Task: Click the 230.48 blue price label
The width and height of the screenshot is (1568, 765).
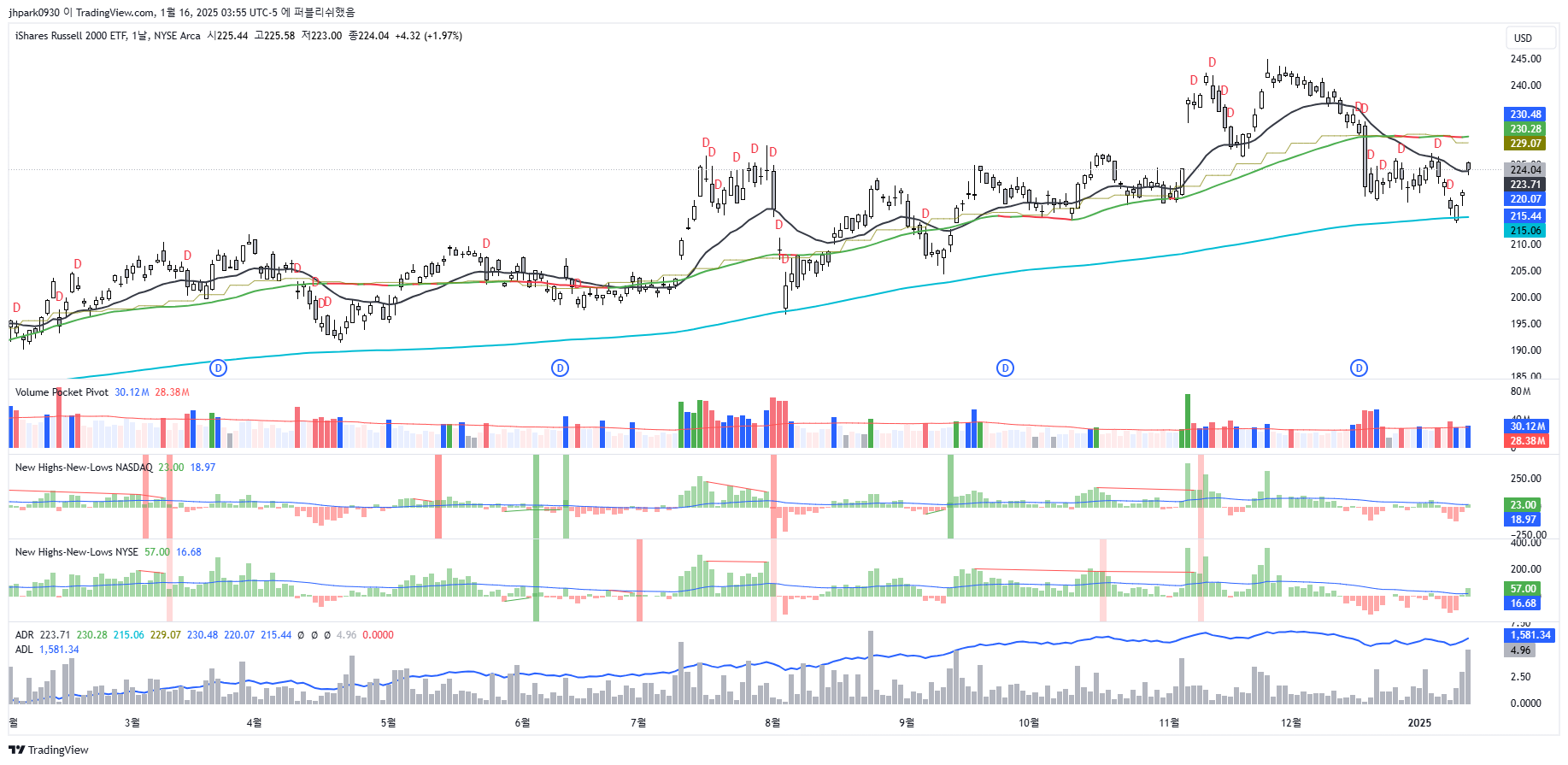Action: 1525,115
